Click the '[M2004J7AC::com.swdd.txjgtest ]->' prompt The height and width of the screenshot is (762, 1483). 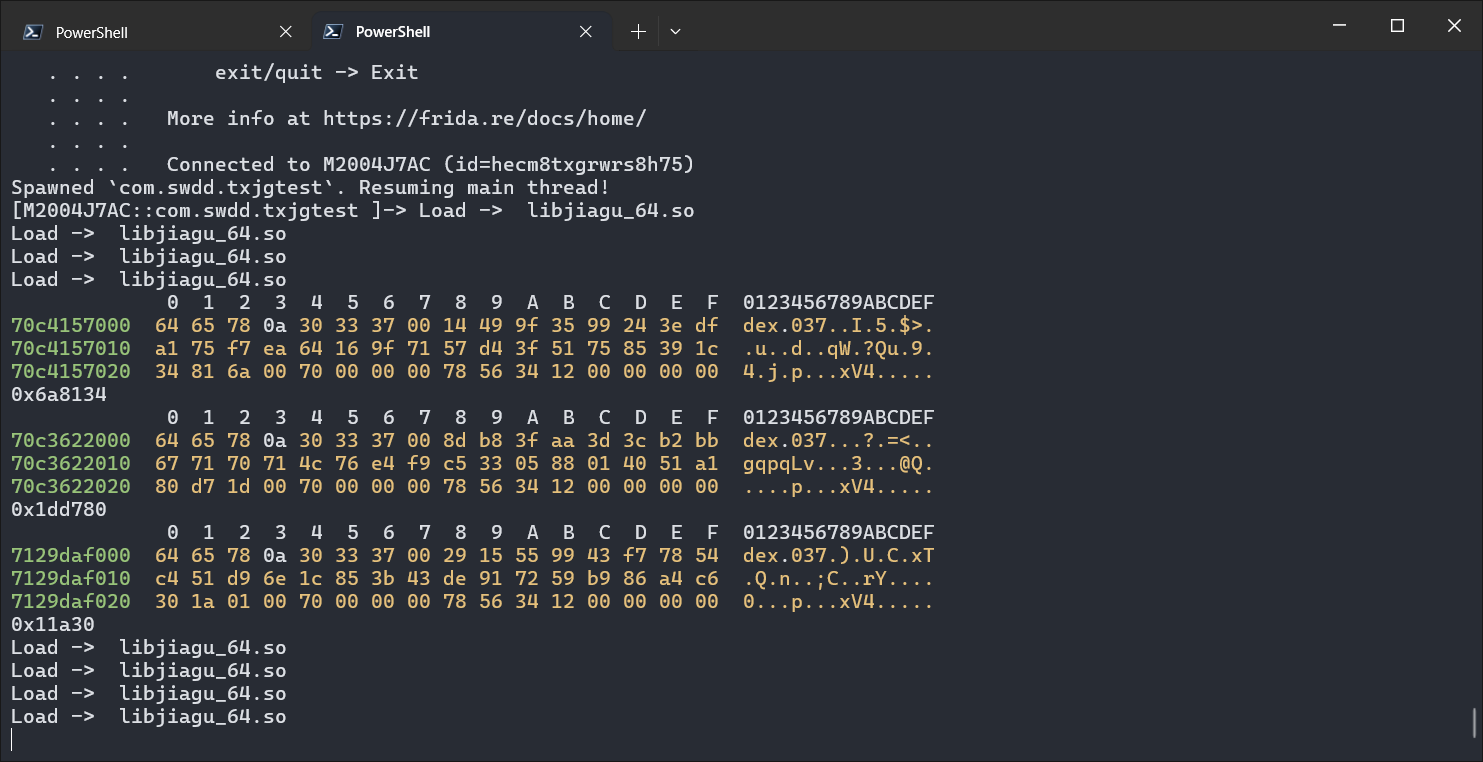click(x=209, y=210)
